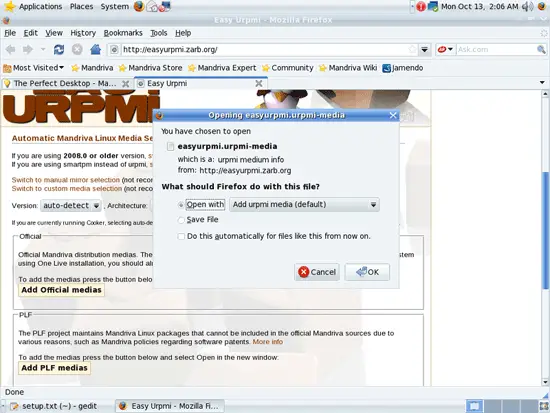Click the Jamendo bookmark icon
Screen dimensions: 550x413
(387, 68)
